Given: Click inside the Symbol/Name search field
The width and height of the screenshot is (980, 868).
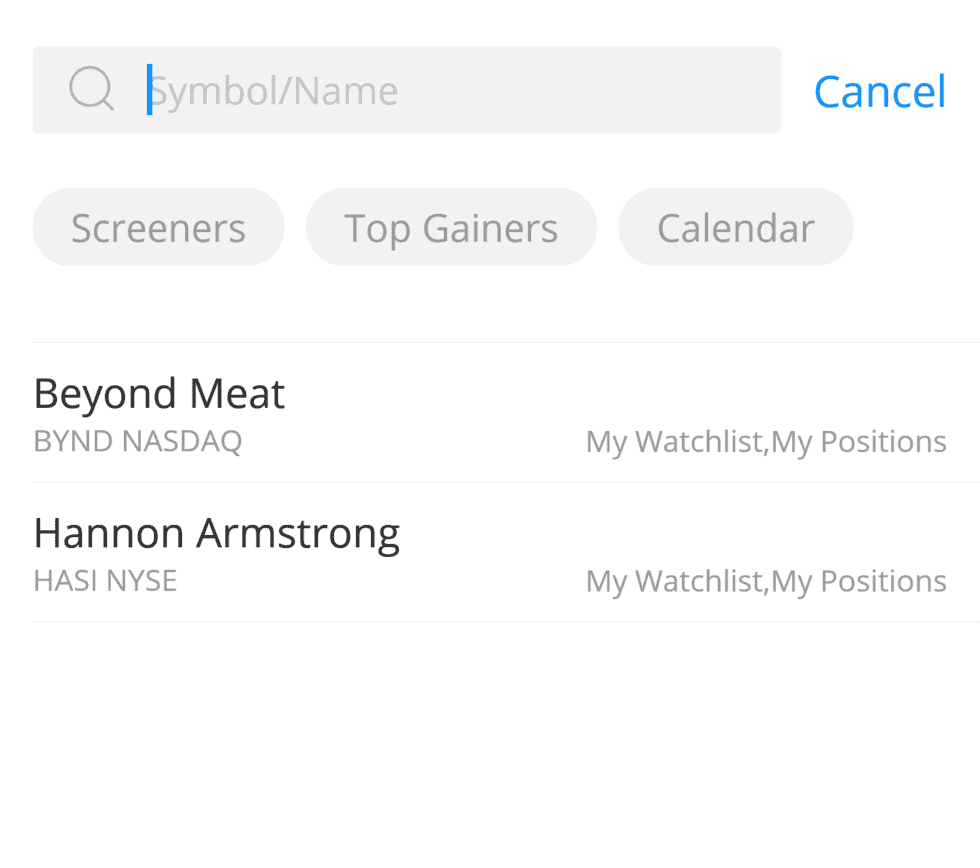Looking at the screenshot, I should tap(400, 89).
